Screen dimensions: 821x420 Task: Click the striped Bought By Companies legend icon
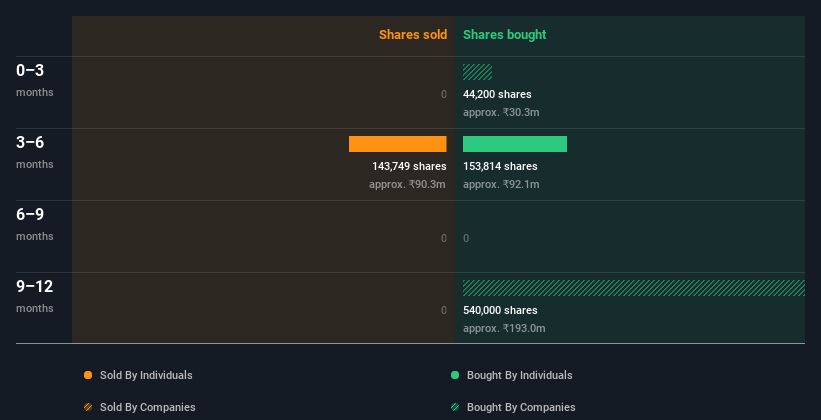pyautogui.click(x=455, y=407)
